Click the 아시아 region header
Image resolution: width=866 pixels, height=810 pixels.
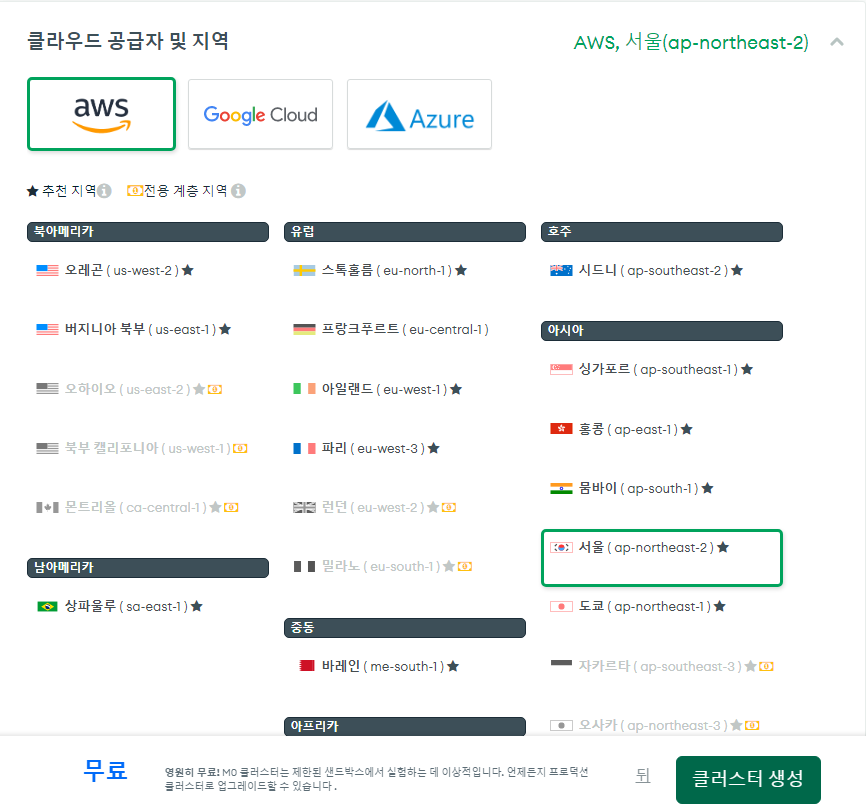[662, 331]
